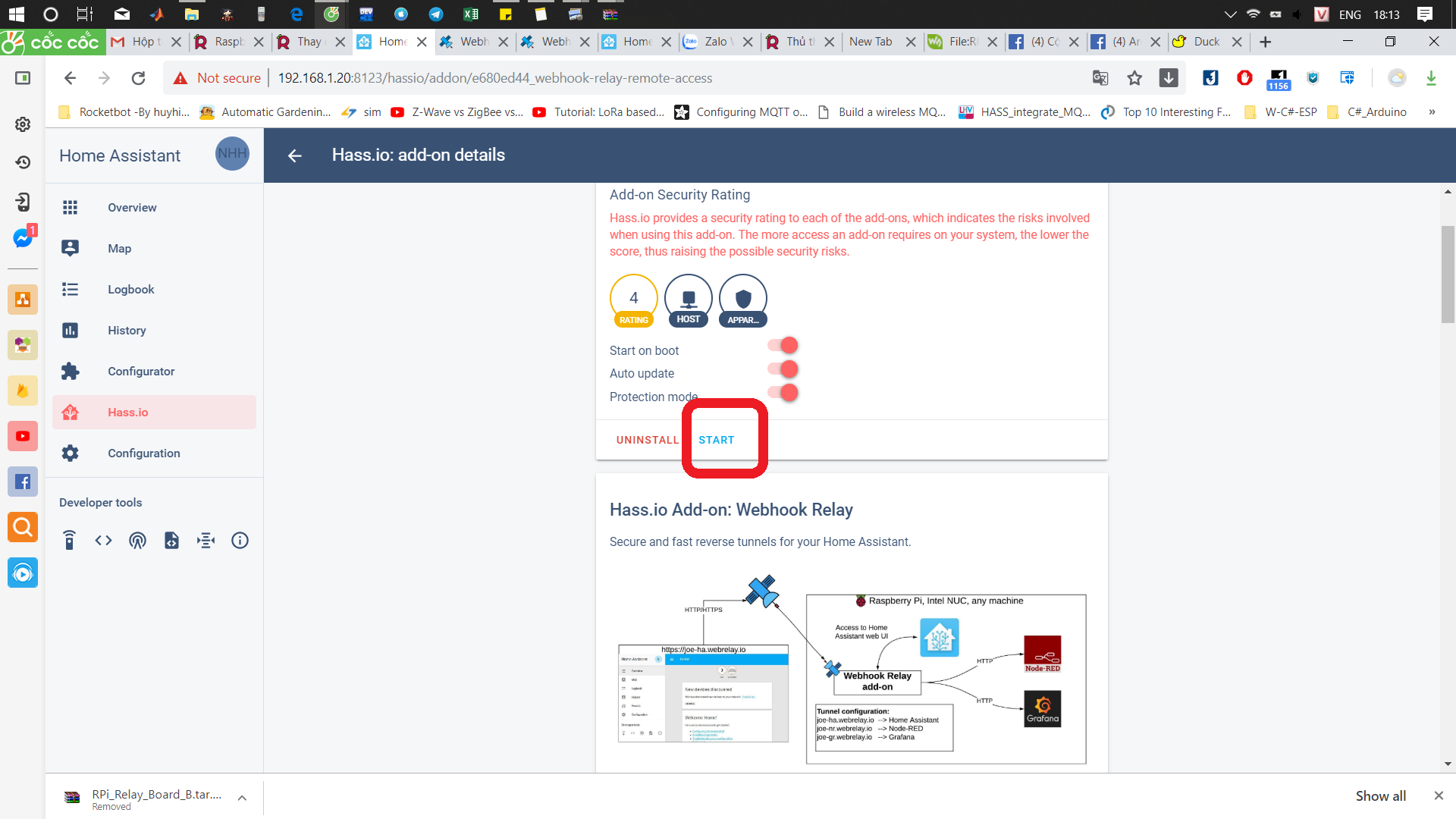Open Z-Wave vs ZigBee bookmark

[457, 112]
